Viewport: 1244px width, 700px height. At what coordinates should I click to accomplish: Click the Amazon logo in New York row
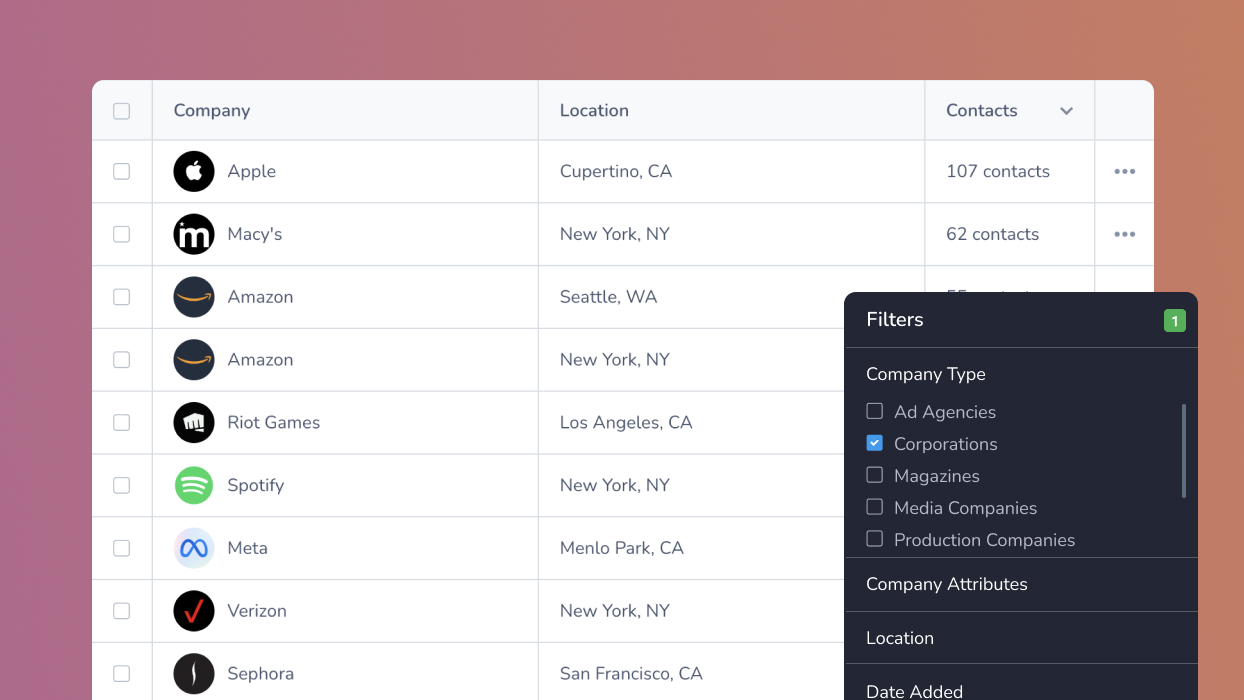click(x=194, y=360)
